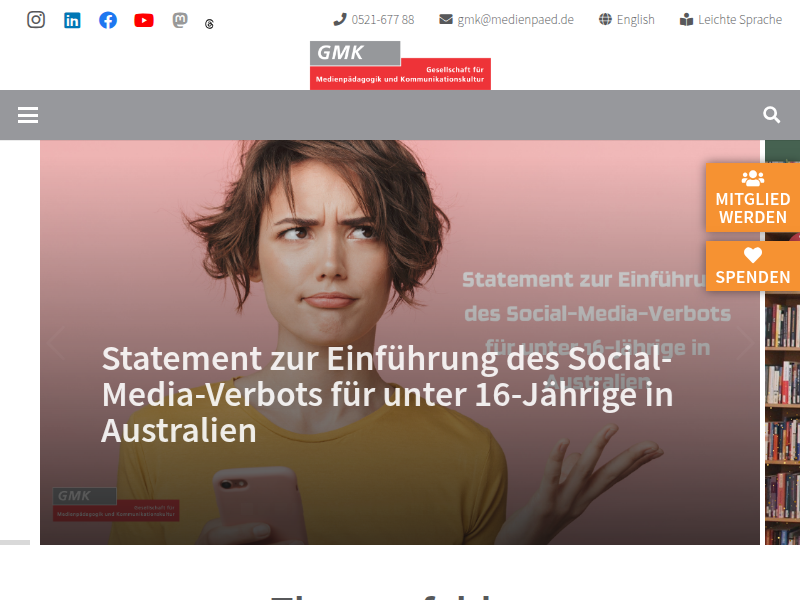Call phone number 0521-677 88

[373, 20]
